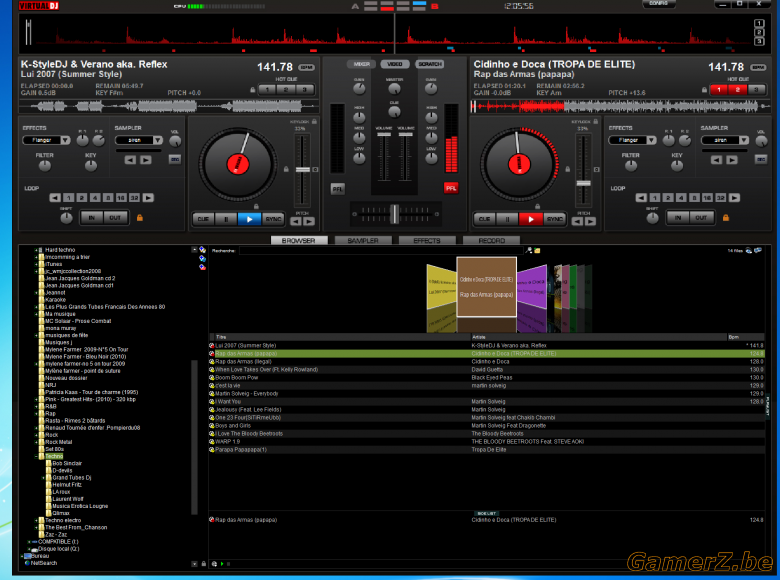This screenshot has height=580, width=780.
Task: Select next sample on right deck sampler
Action: click(x=731, y=160)
